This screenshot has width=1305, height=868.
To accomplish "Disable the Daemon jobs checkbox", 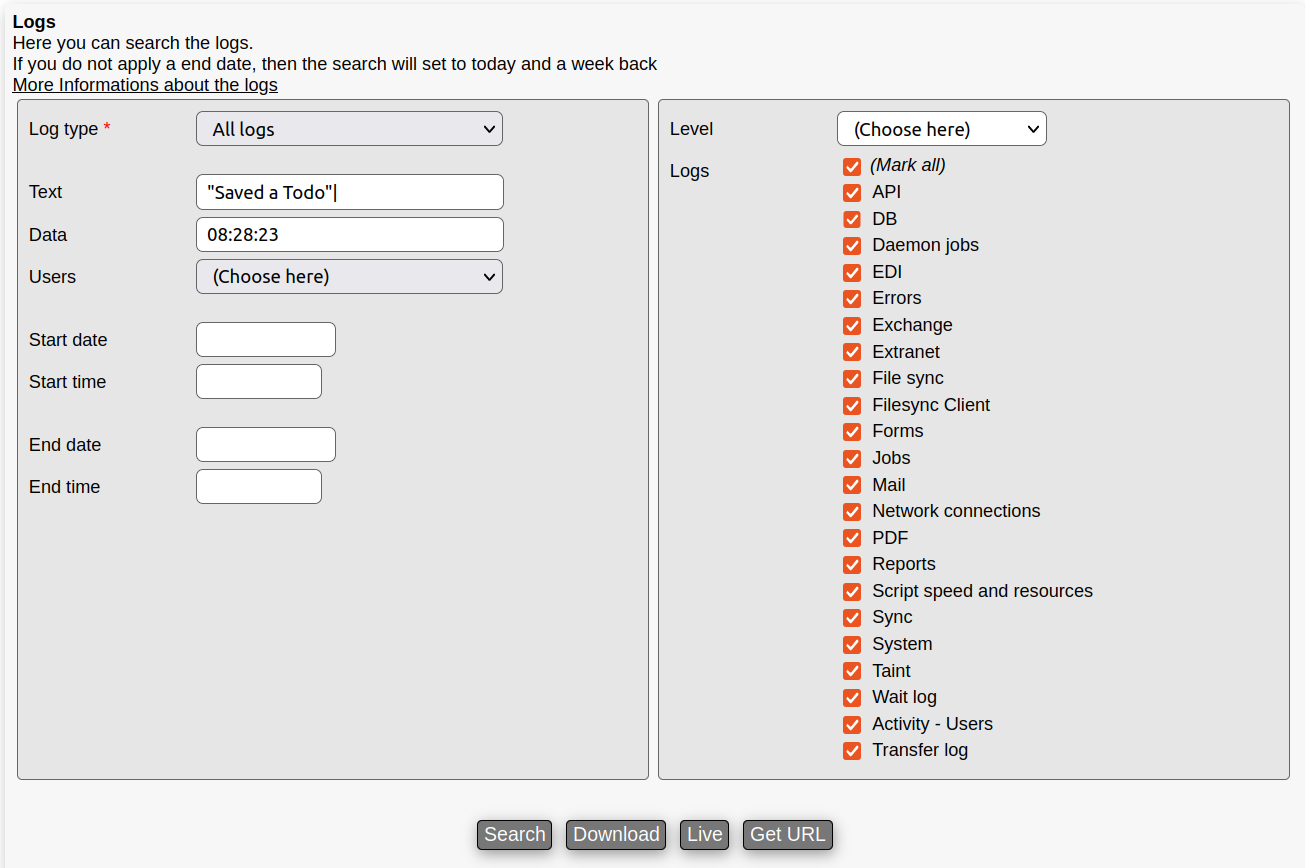I will [852, 245].
